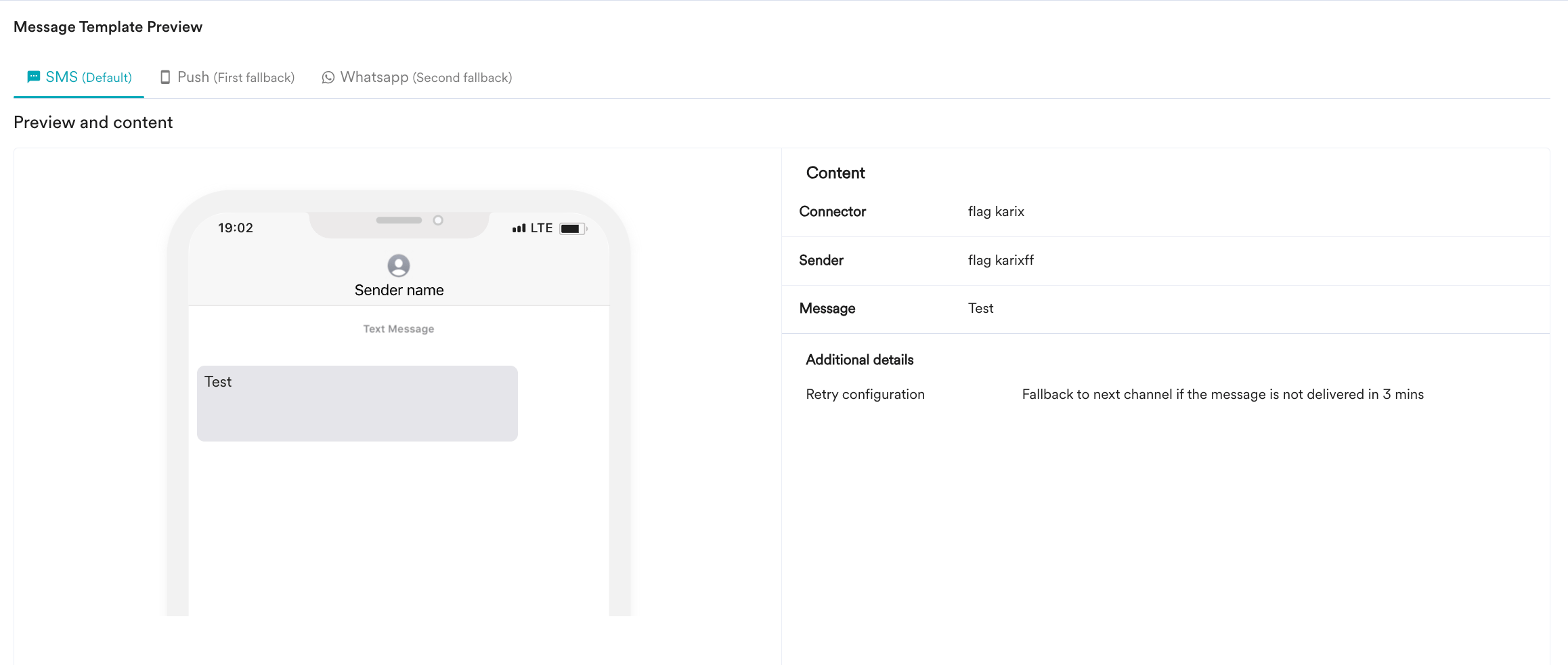
Task: Click the Test message bubble in preview
Action: point(357,404)
